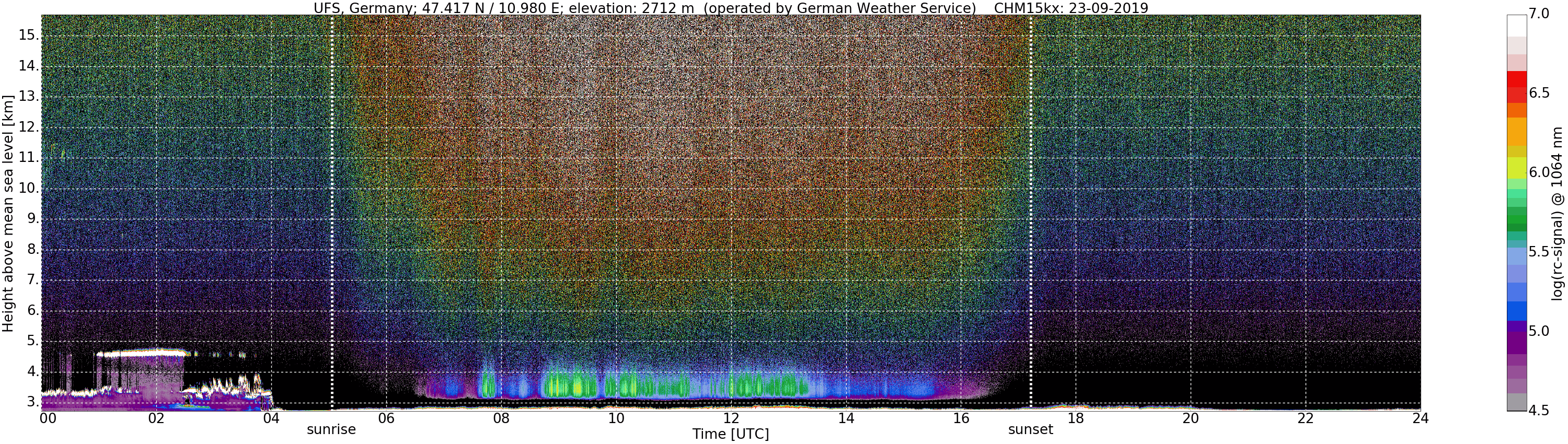The height and width of the screenshot is (444, 1568).
Task: Click the time axis tick label '22'
Action: pos(1306,418)
